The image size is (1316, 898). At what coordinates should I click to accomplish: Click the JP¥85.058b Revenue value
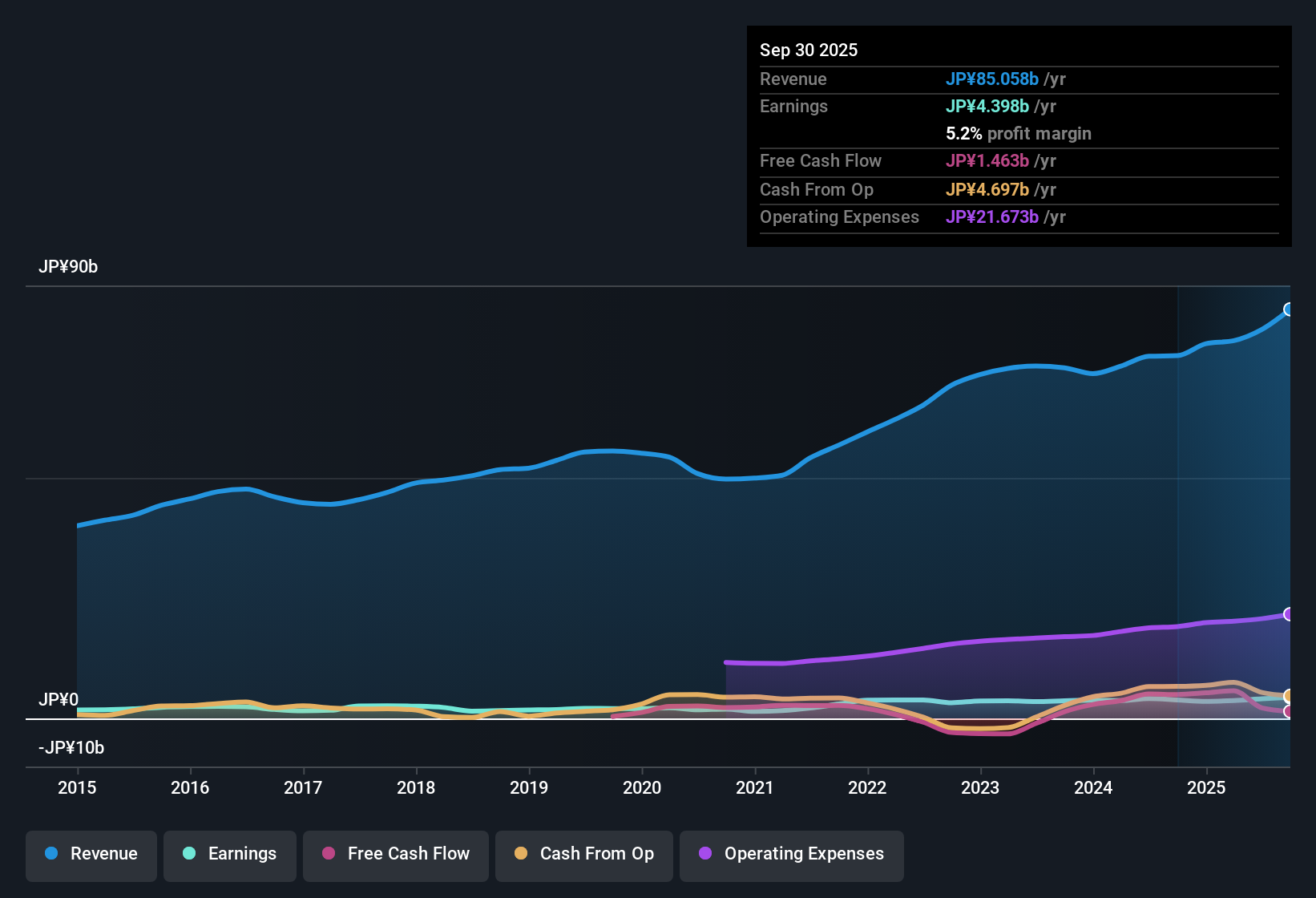point(993,79)
